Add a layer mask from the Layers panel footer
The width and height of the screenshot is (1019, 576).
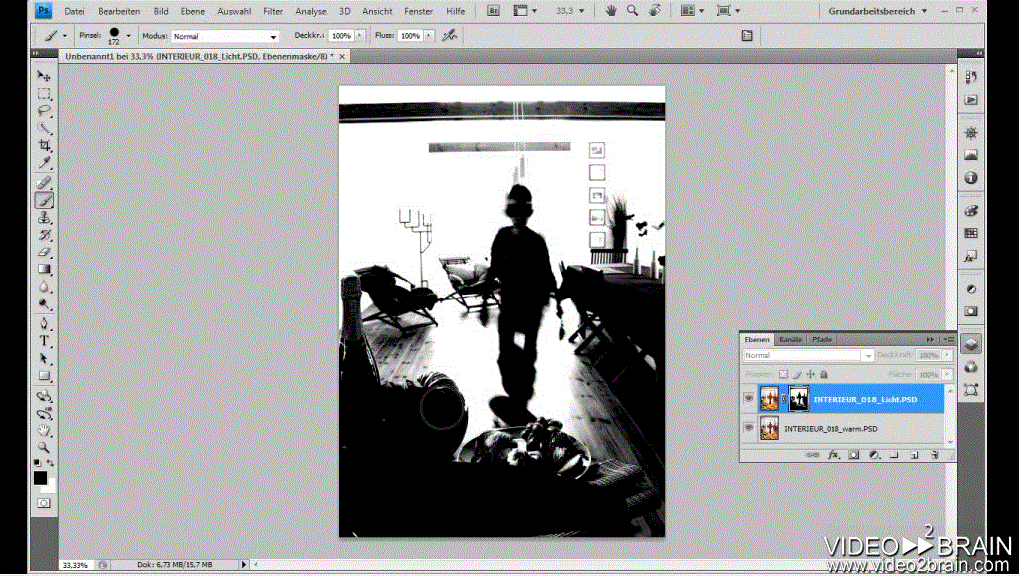coord(854,455)
